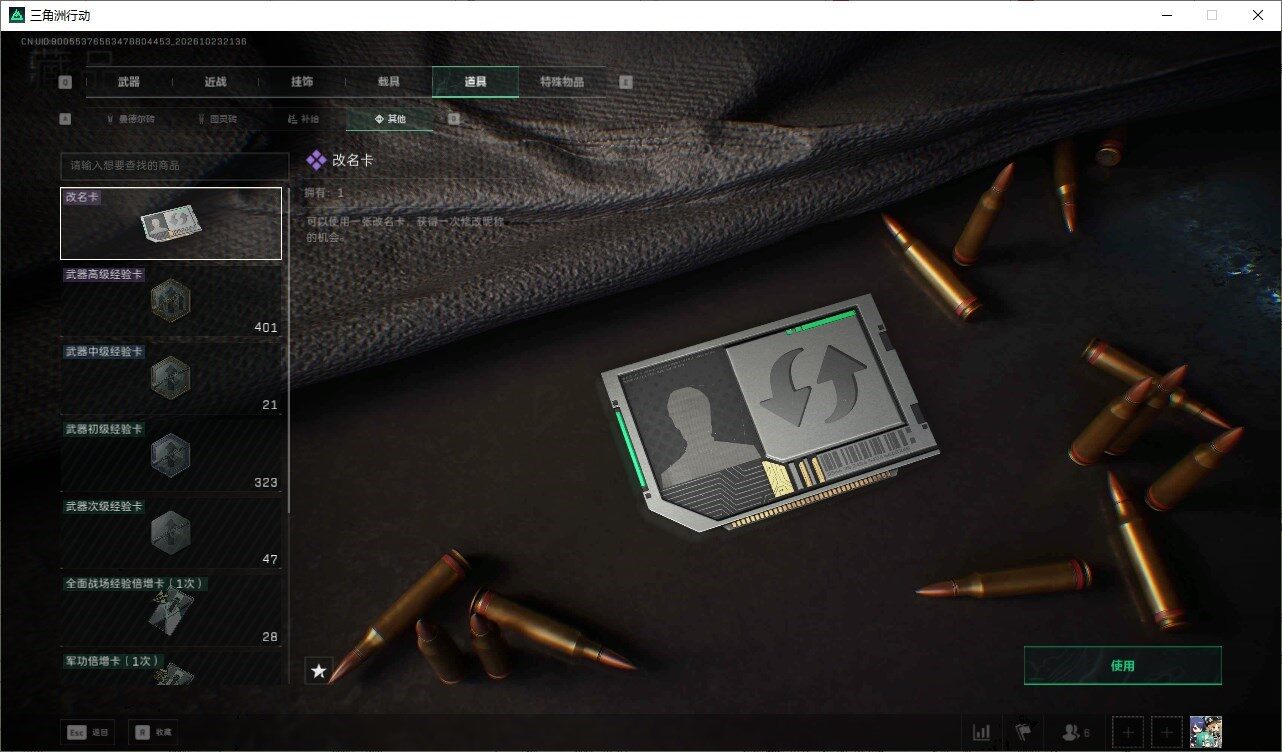Select the 武器高级经验卡 item
This screenshot has width=1282, height=752.
pyautogui.click(x=171, y=301)
